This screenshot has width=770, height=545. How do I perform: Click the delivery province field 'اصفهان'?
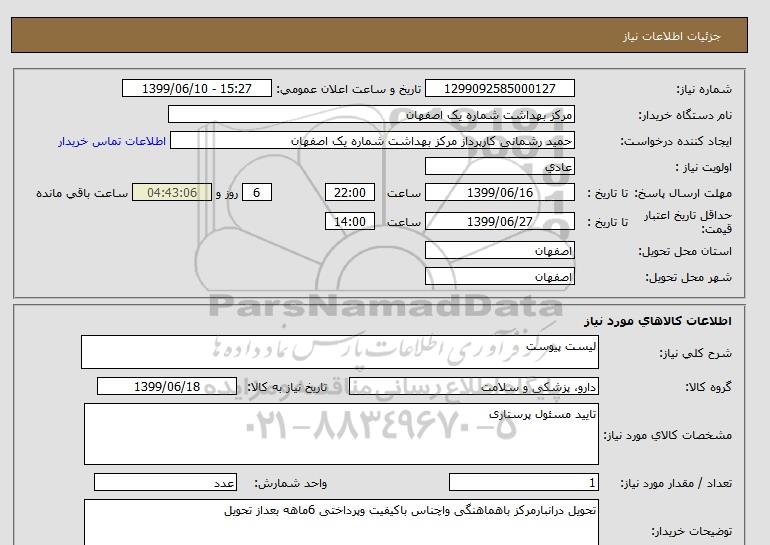pyautogui.click(x=499, y=250)
